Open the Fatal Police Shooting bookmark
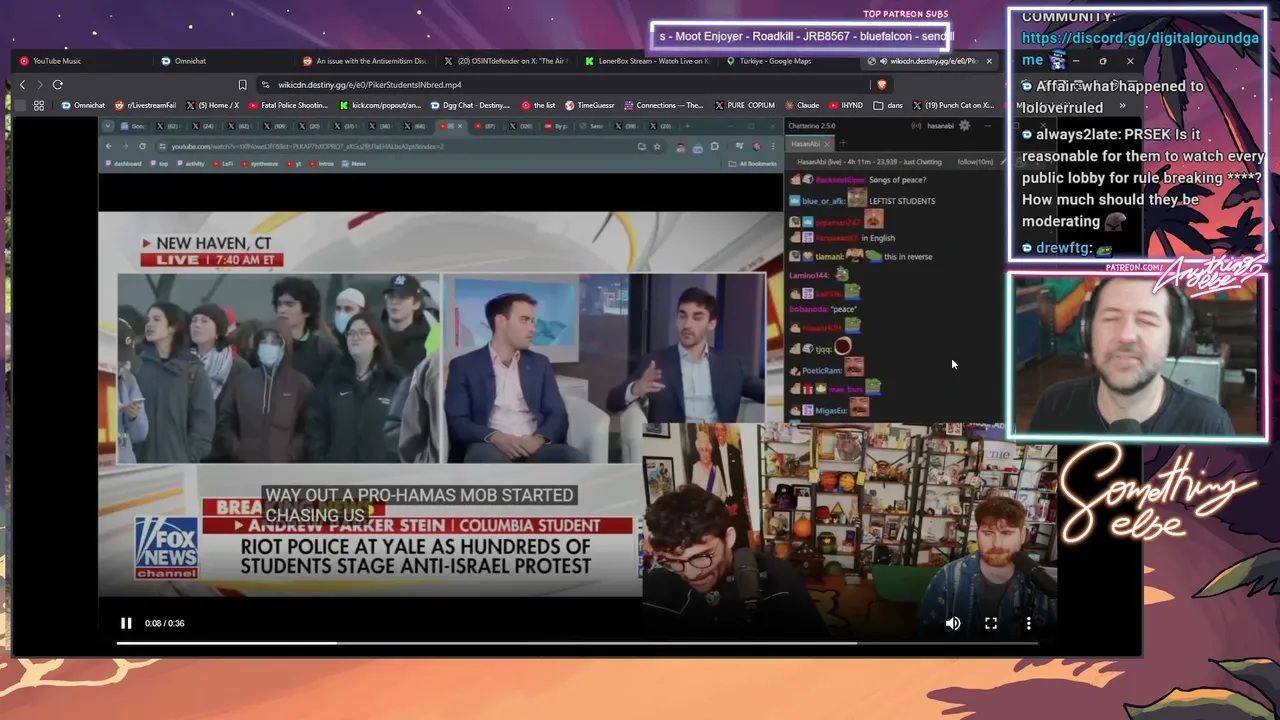 pos(289,105)
